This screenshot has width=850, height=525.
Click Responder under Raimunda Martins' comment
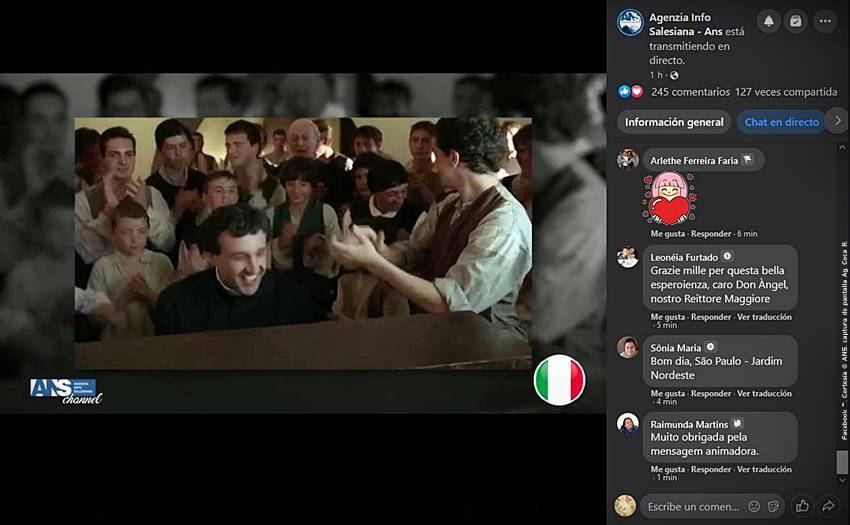711,469
